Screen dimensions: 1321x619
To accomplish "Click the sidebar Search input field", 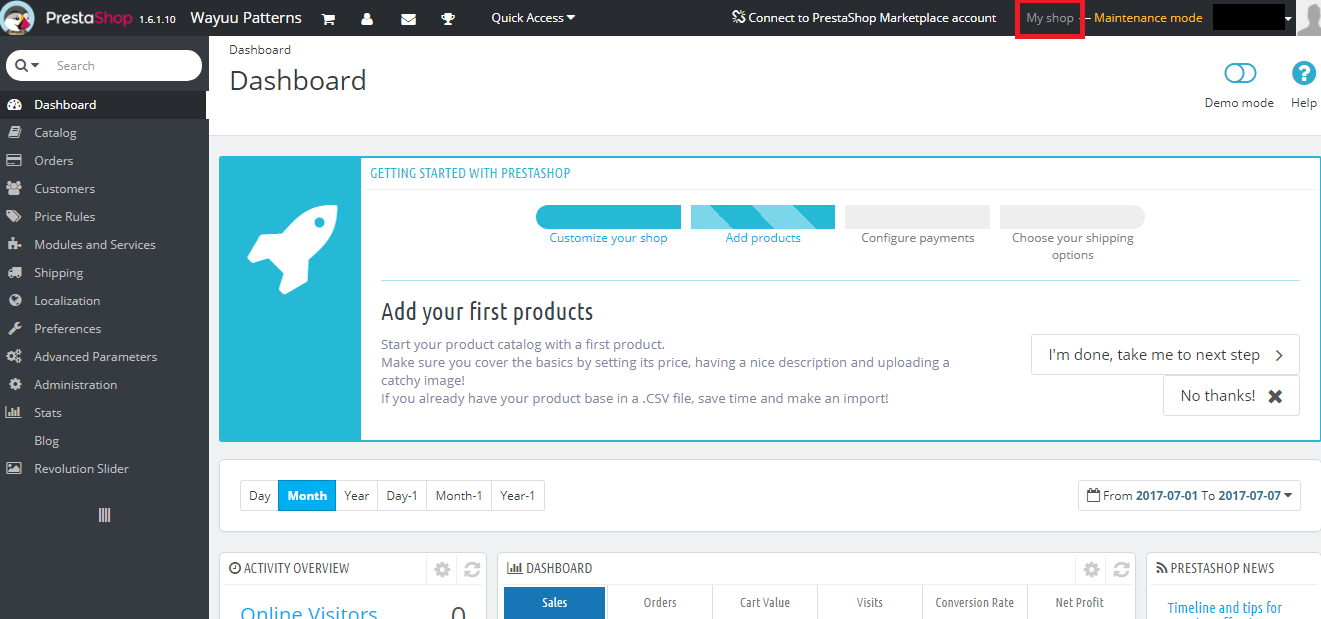I will (x=123, y=65).
